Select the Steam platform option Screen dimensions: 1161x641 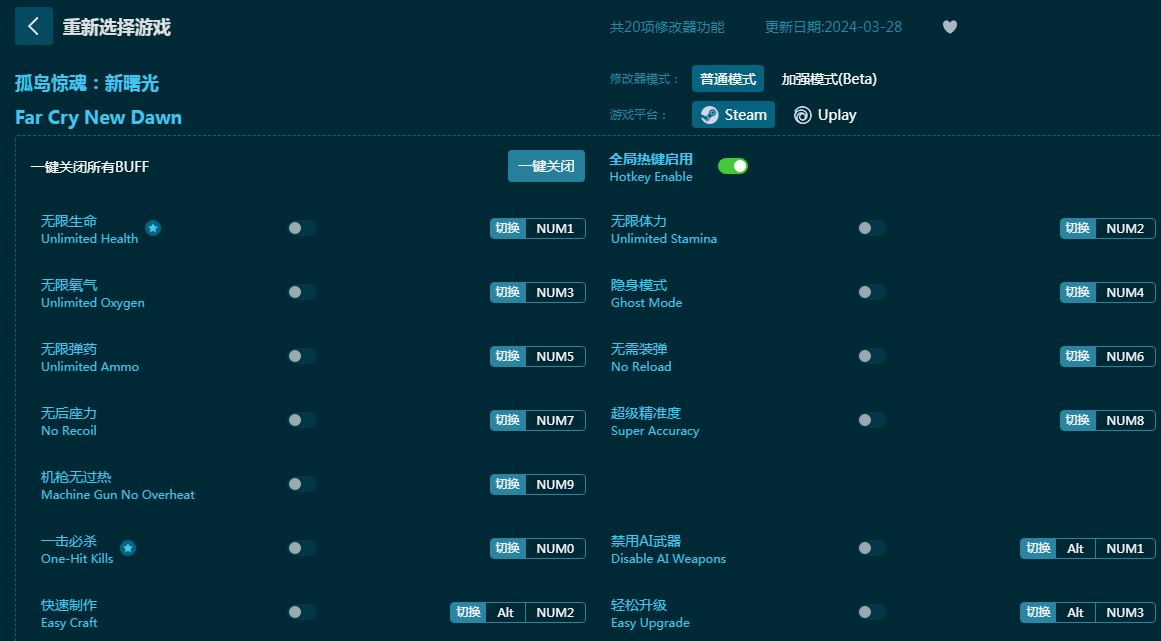click(733, 115)
